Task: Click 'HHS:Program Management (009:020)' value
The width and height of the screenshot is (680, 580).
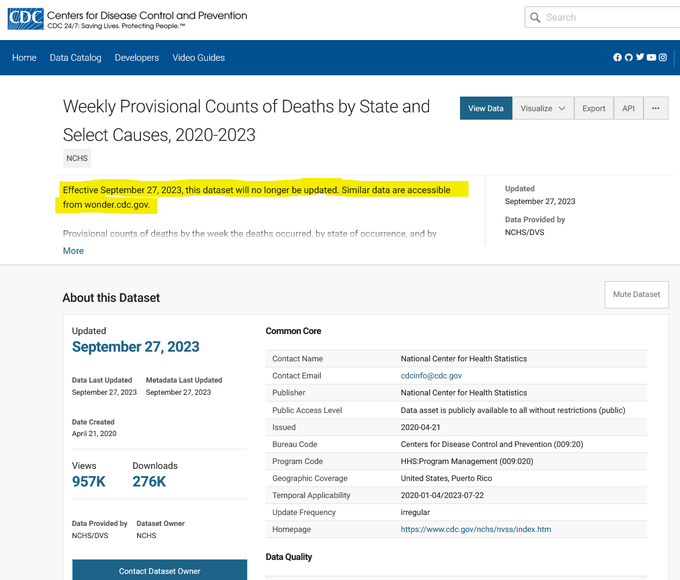Action: (467, 461)
